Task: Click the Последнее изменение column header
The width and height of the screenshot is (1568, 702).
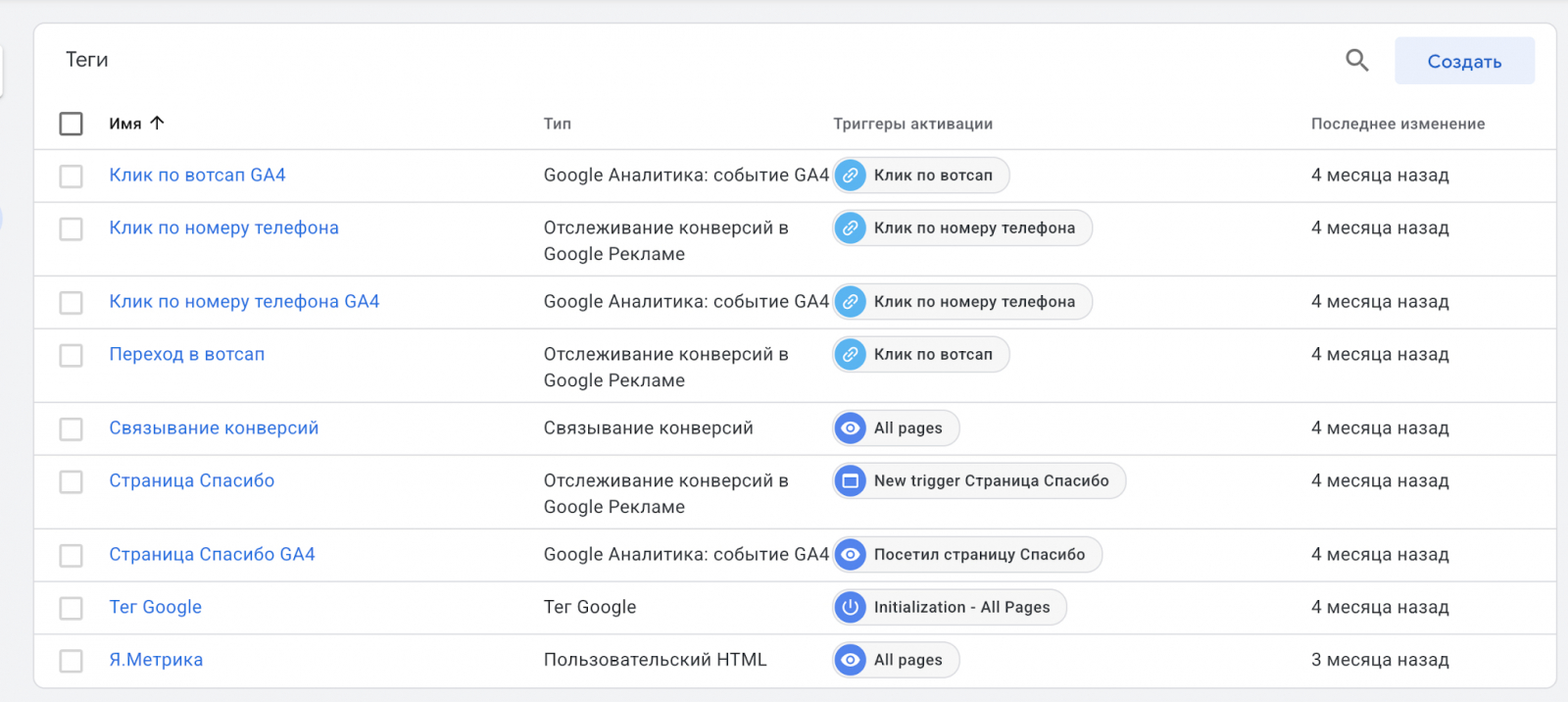Action: pos(1397,125)
